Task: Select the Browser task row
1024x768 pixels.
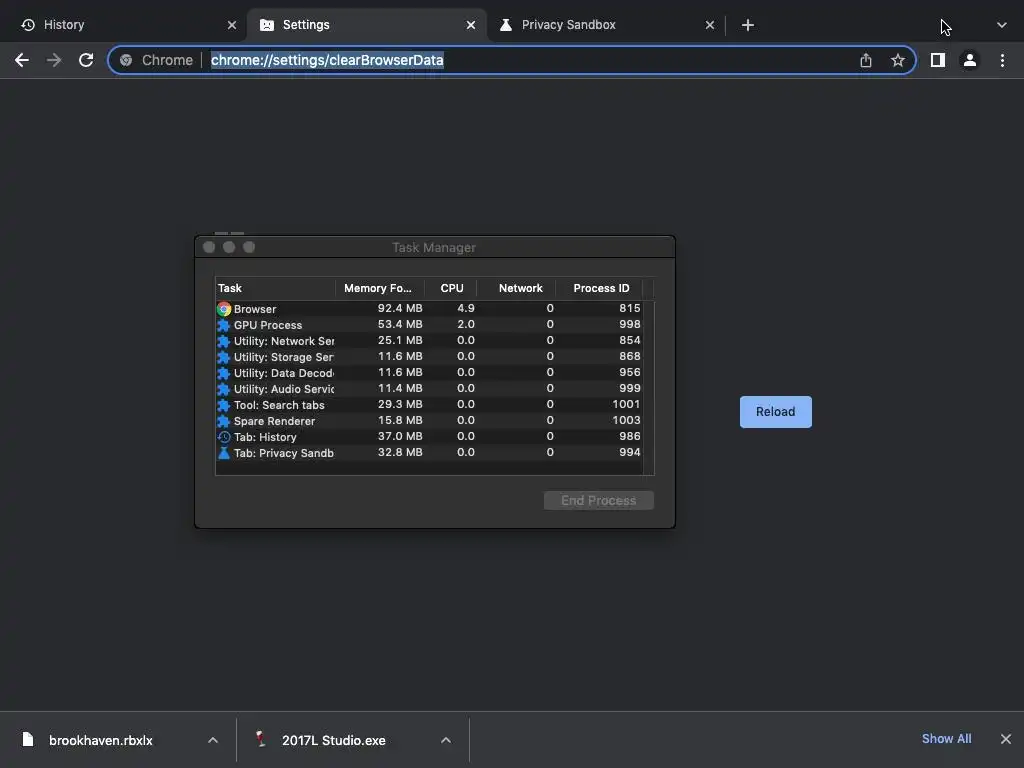Action: pyautogui.click(x=429, y=308)
